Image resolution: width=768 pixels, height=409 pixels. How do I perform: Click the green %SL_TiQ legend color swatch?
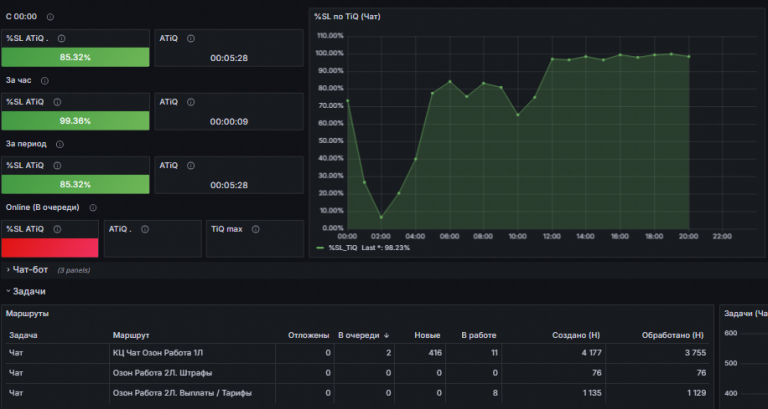320,248
